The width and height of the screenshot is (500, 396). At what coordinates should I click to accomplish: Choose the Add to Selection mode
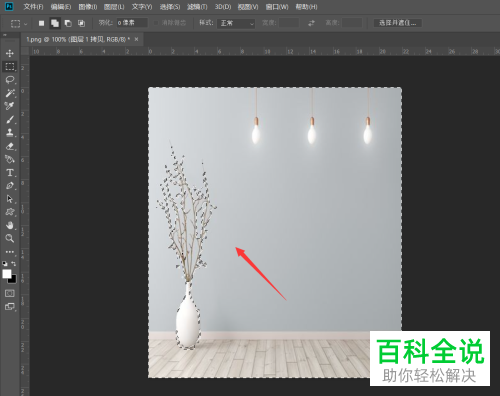click(x=55, y=23)
